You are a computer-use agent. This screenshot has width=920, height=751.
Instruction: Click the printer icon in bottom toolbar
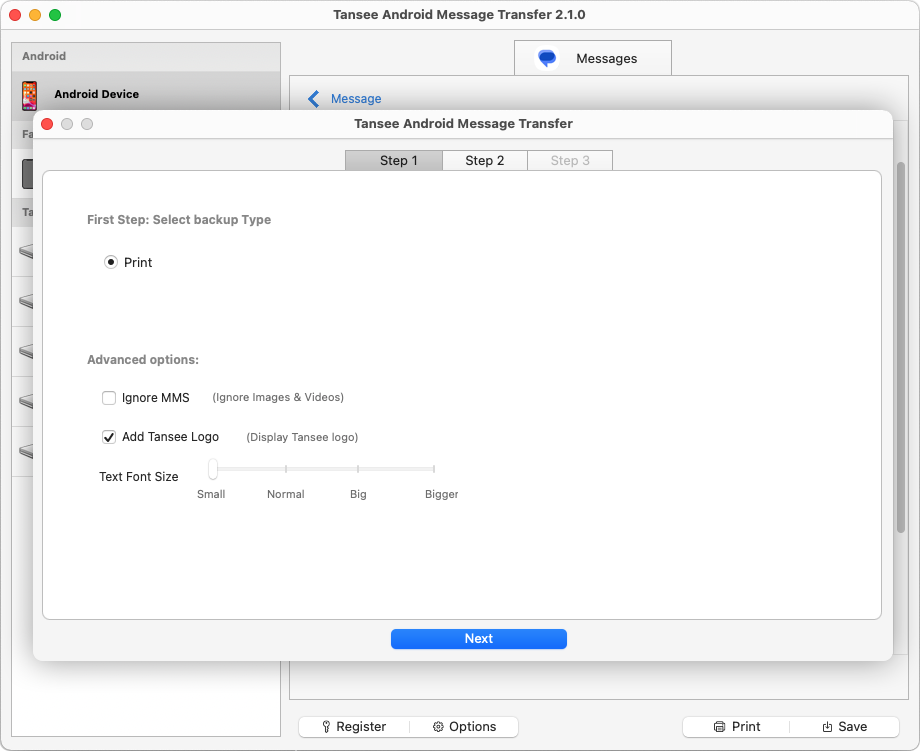point(719,726)
